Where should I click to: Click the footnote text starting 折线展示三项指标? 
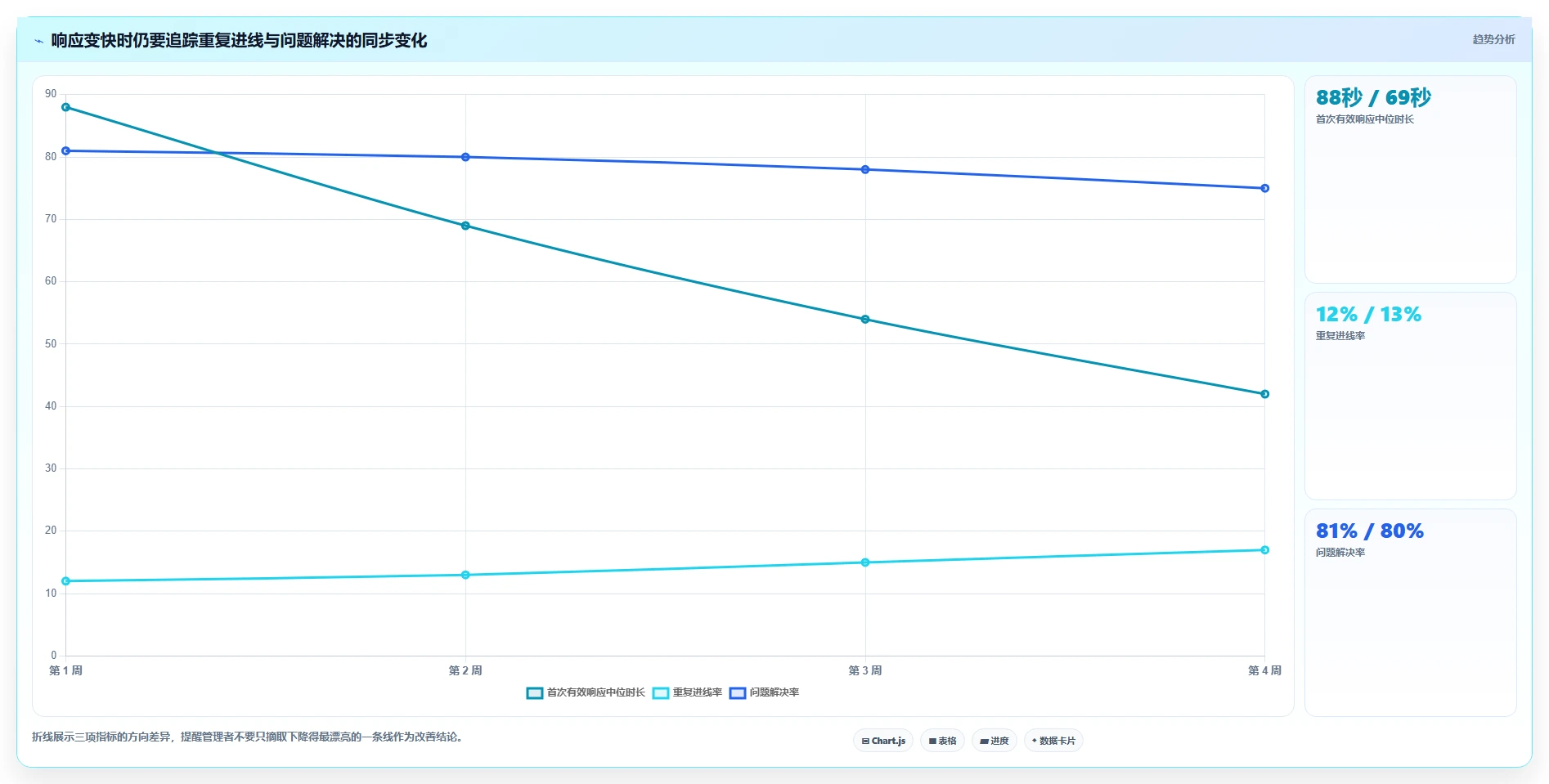point(249,737)
